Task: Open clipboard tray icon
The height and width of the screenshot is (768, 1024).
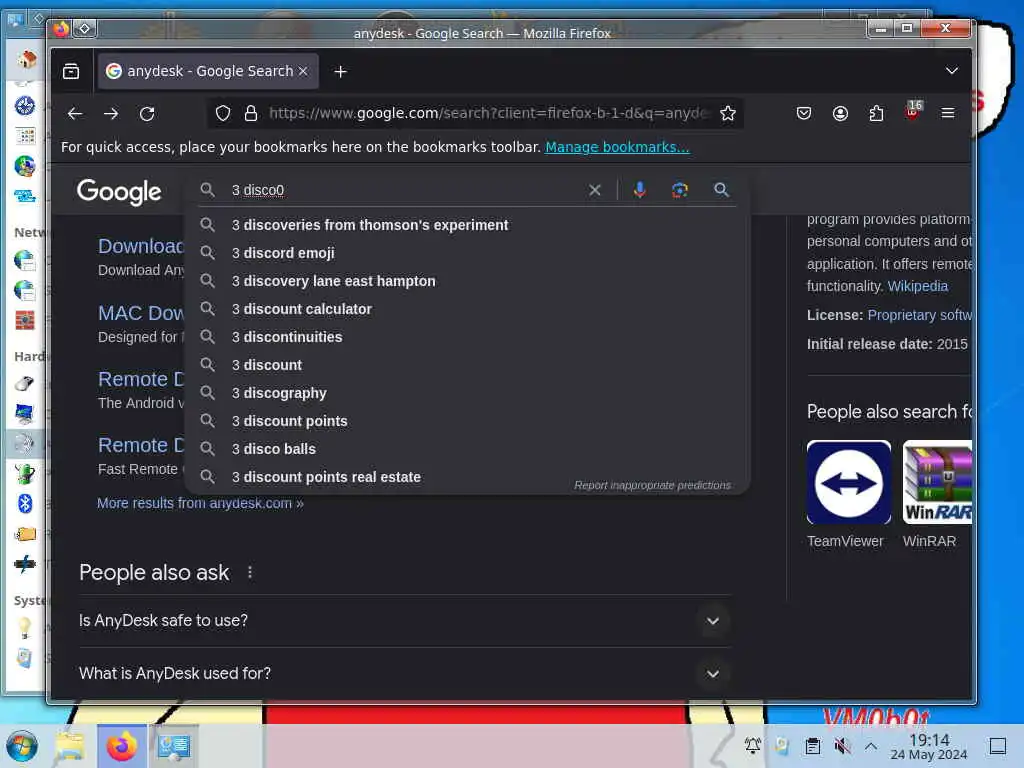Action: point(812,745)
